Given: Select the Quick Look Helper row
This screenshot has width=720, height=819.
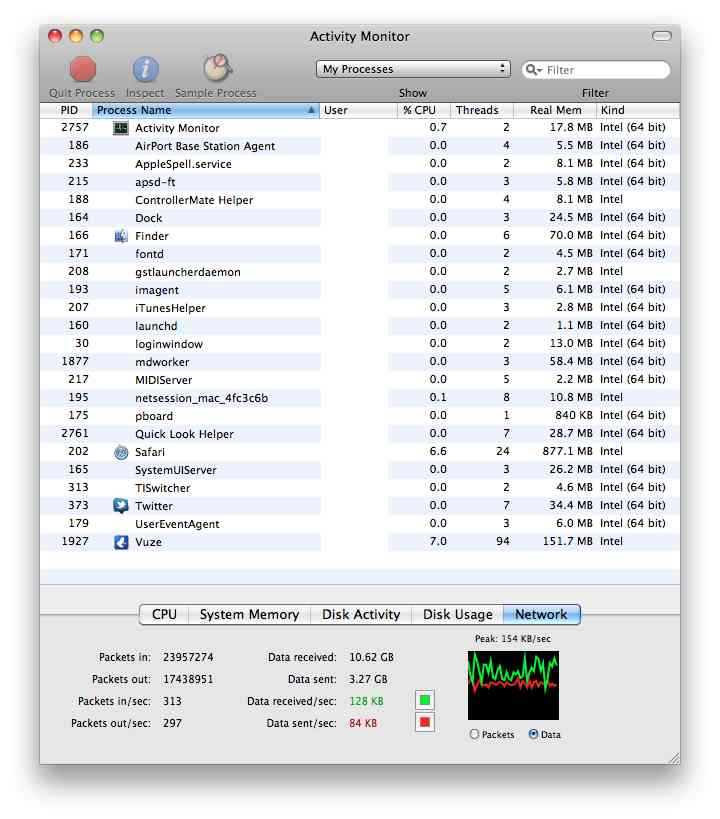Looking at the screenshot, I should point(360,434).
